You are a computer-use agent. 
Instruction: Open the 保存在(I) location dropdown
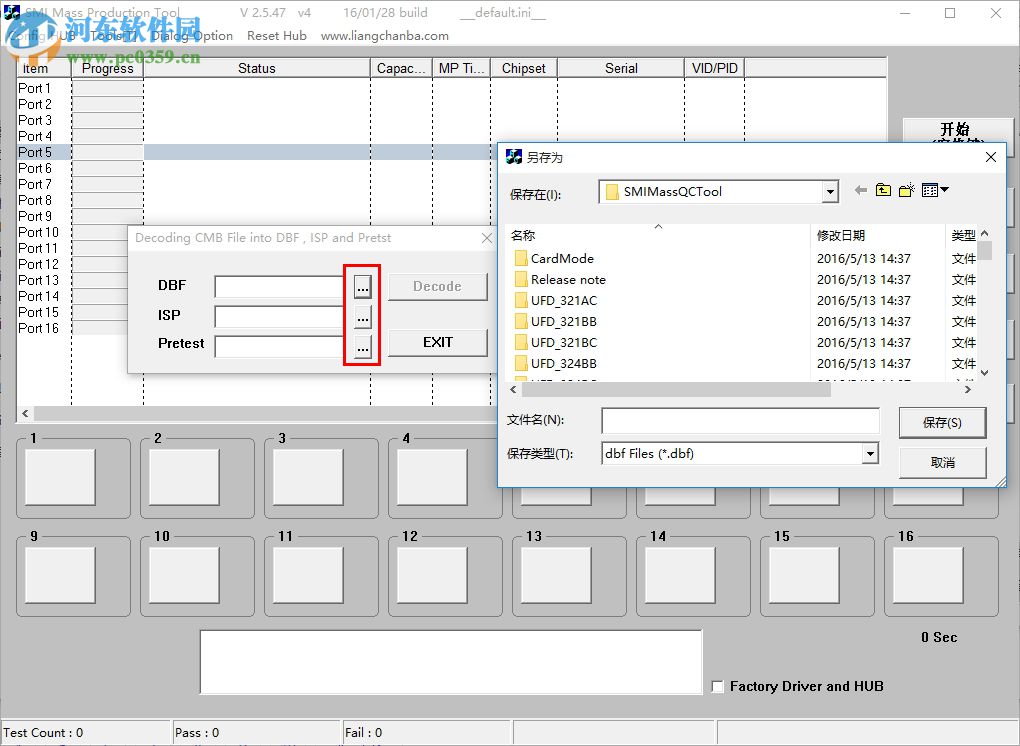pos(829,190)
